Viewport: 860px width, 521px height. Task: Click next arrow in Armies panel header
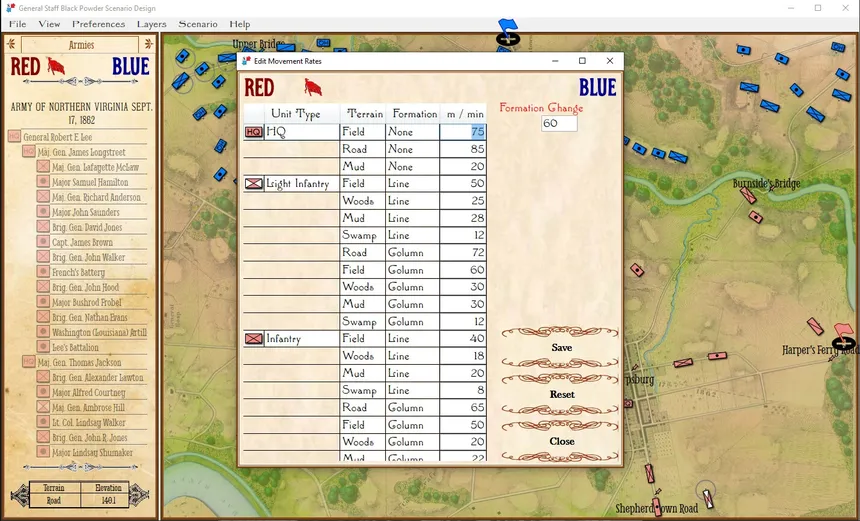149,44
